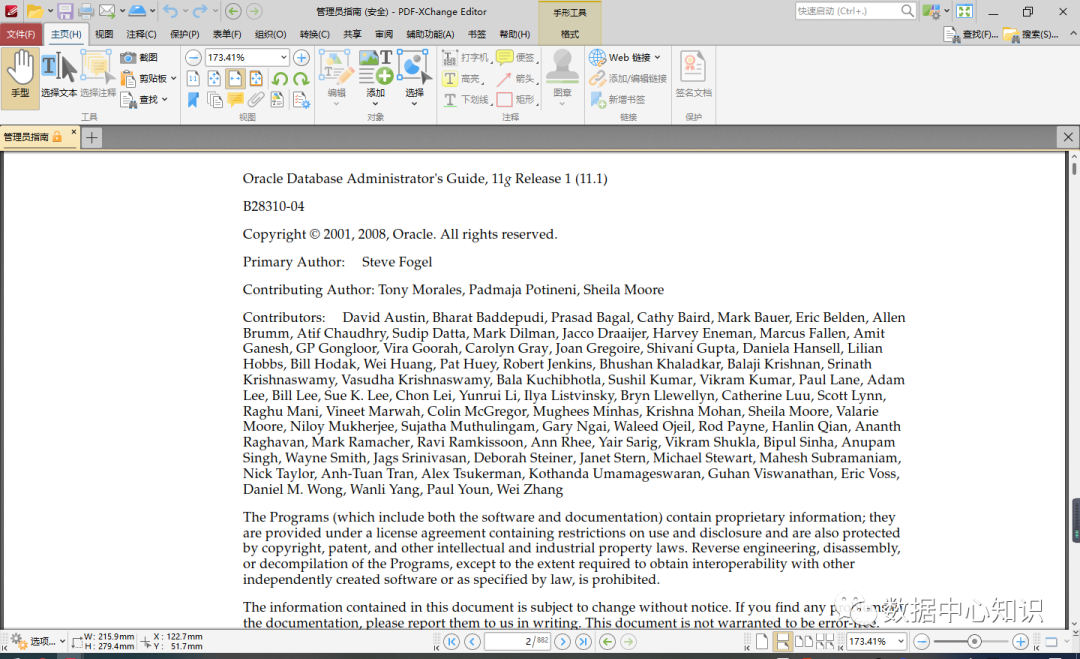Enable single page layout in the status bar

762,642
